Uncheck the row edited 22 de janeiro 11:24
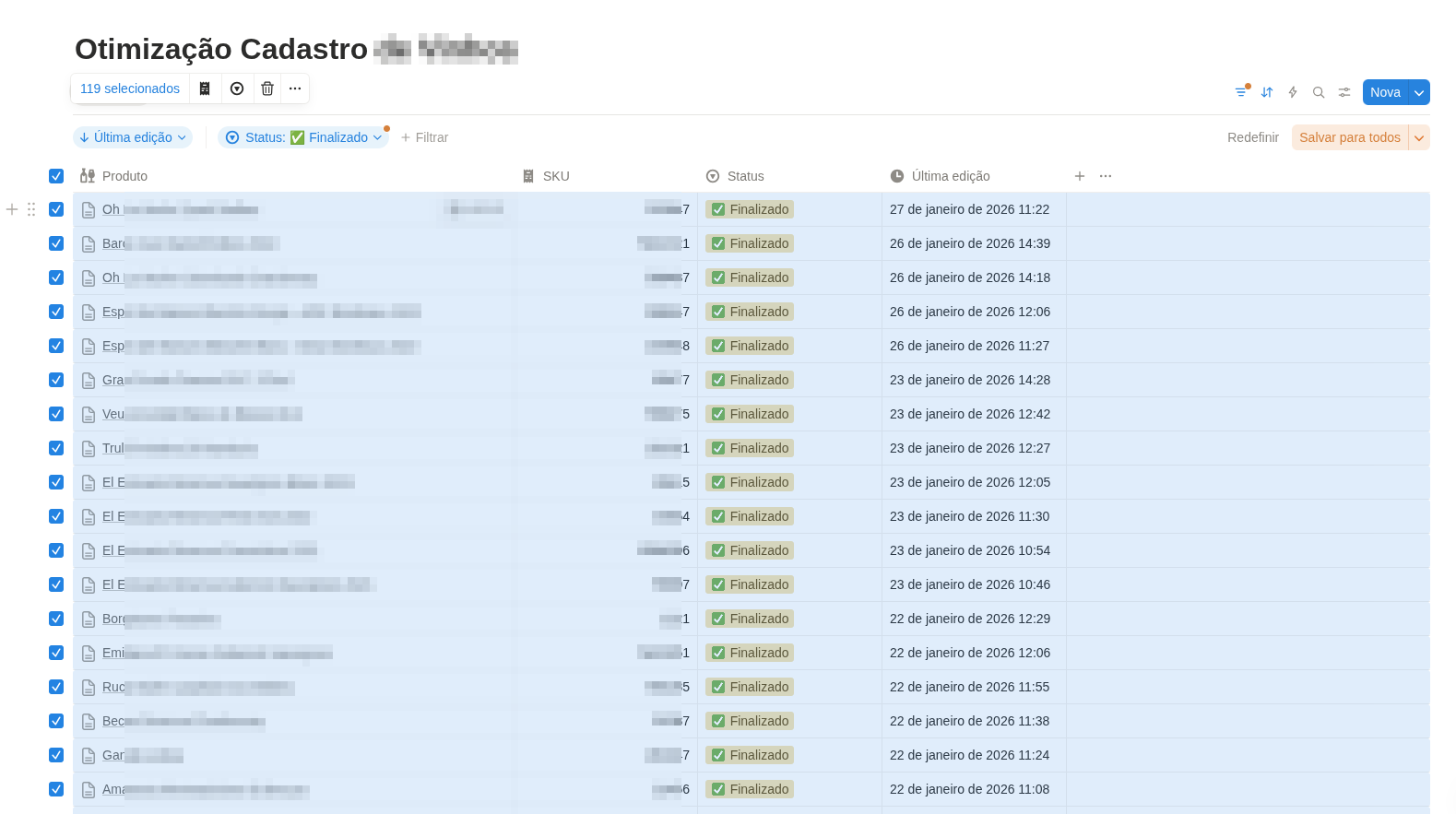The height and width of the screenshot is (814, 1456). pyautogui.click(x=56, y=755)
